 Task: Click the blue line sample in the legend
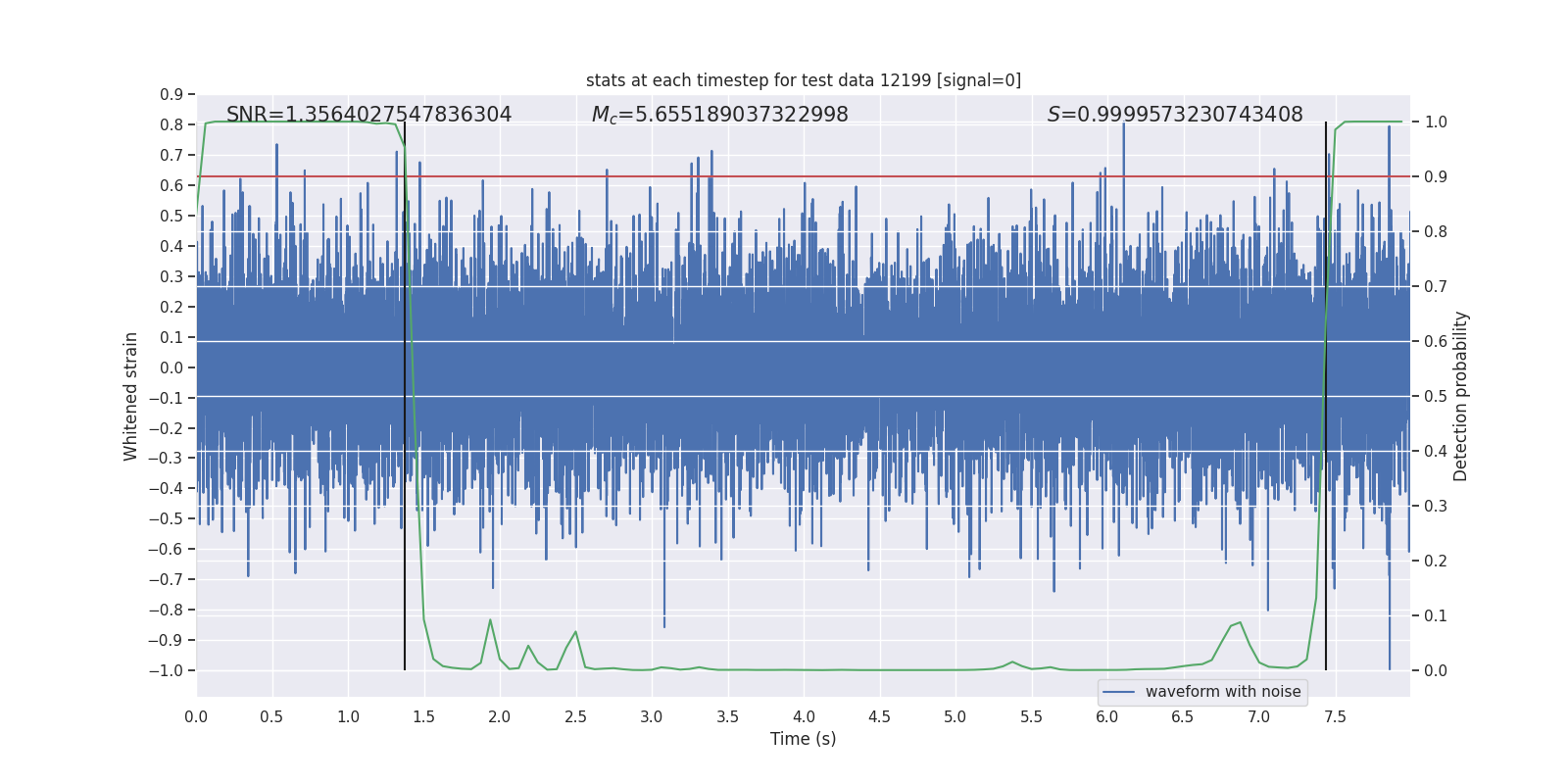pyautogui.click(x=1119, y=692)
